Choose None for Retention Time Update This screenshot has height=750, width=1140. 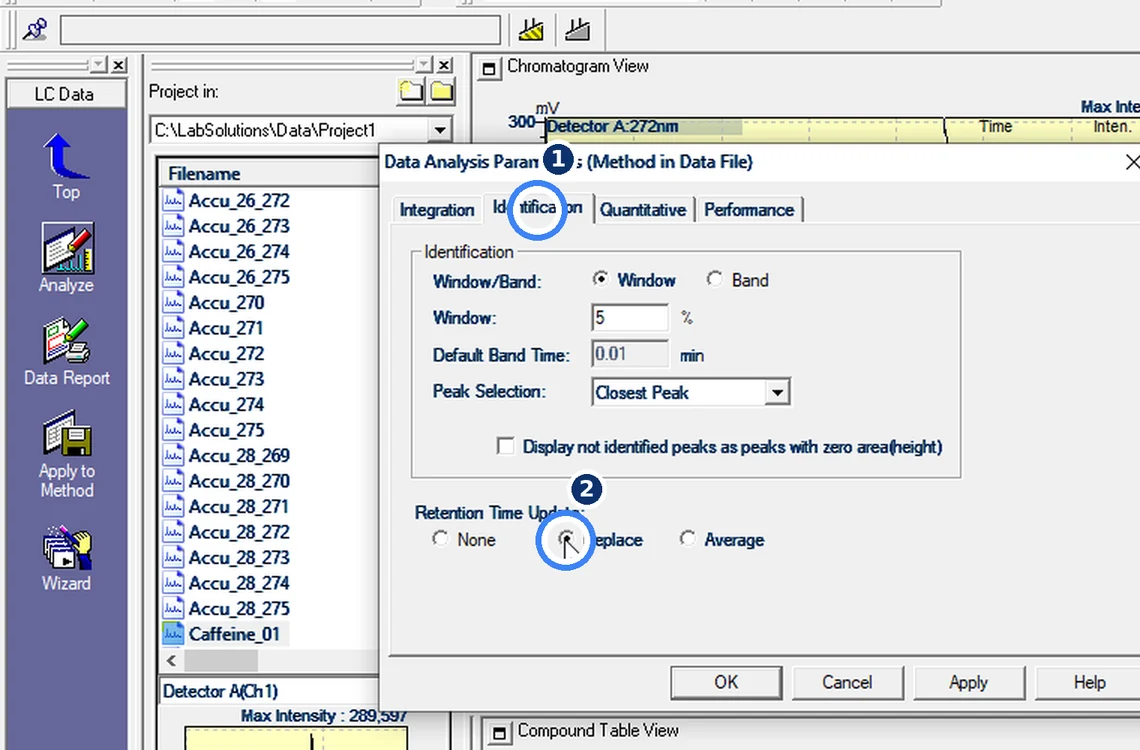click(x=441, y=539)
